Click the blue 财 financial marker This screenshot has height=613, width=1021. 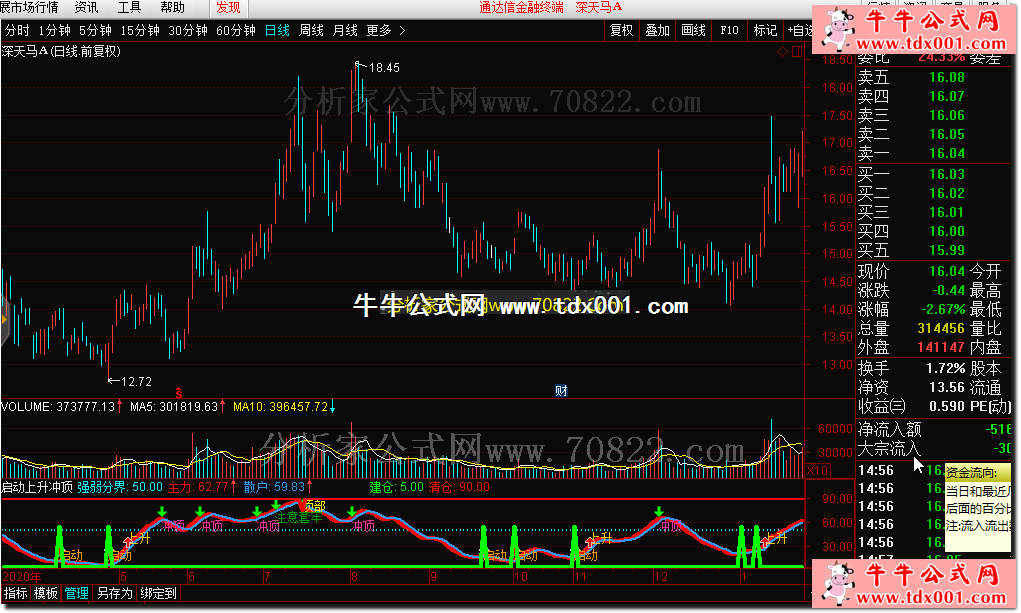tap(561, 390)
